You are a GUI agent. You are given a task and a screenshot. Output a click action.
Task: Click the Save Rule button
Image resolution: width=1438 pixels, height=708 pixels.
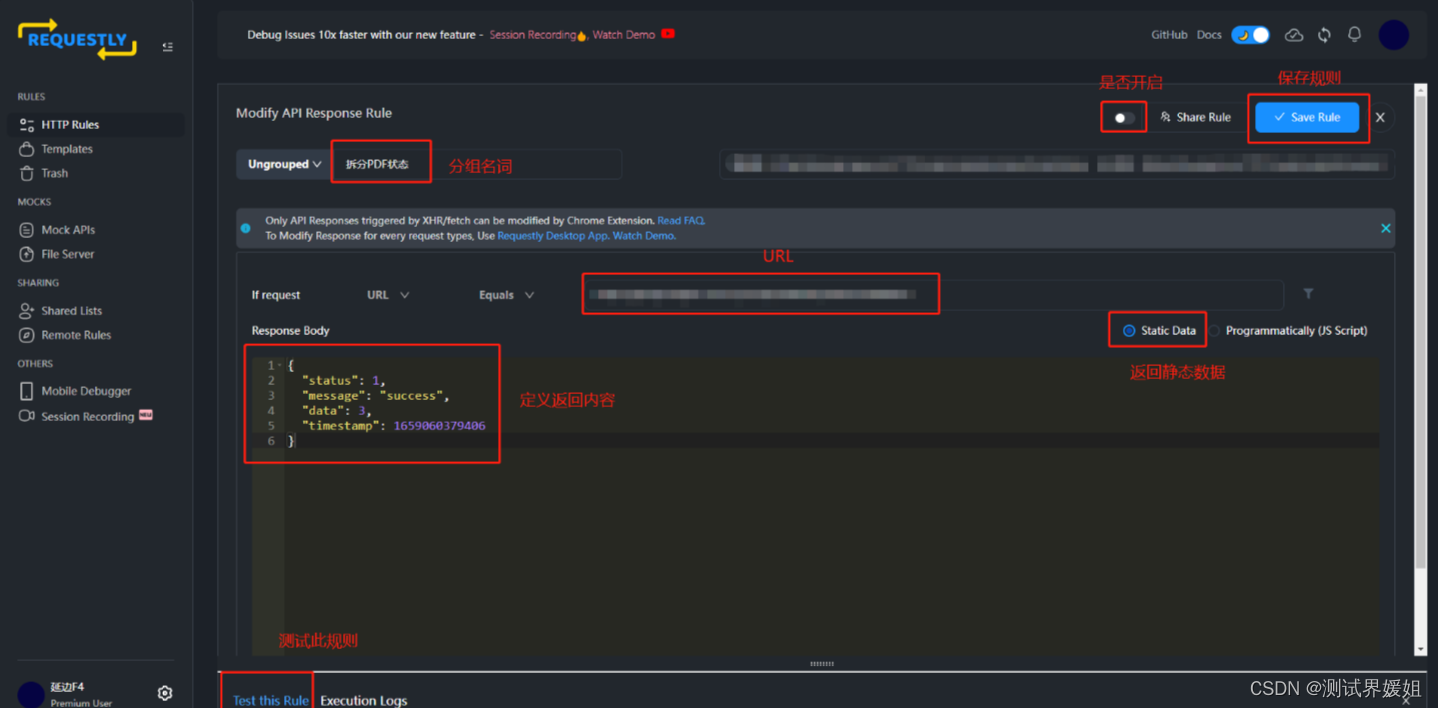[1307, 117]
